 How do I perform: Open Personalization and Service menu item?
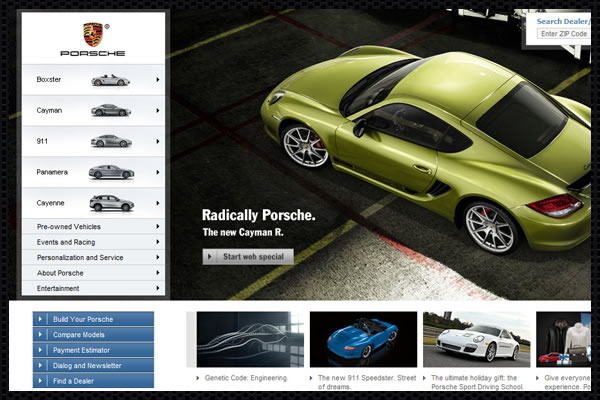pyautogui.click(x=93, y=257)
